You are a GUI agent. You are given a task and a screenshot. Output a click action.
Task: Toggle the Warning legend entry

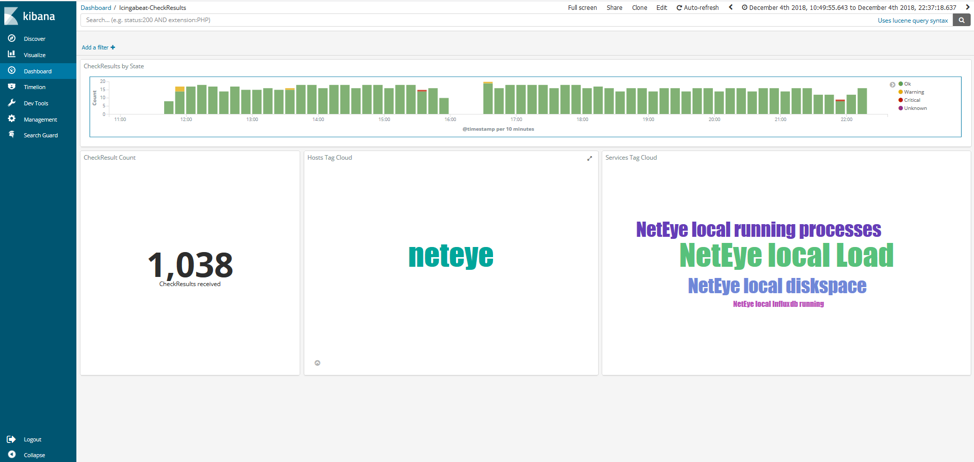coord(911,92)
